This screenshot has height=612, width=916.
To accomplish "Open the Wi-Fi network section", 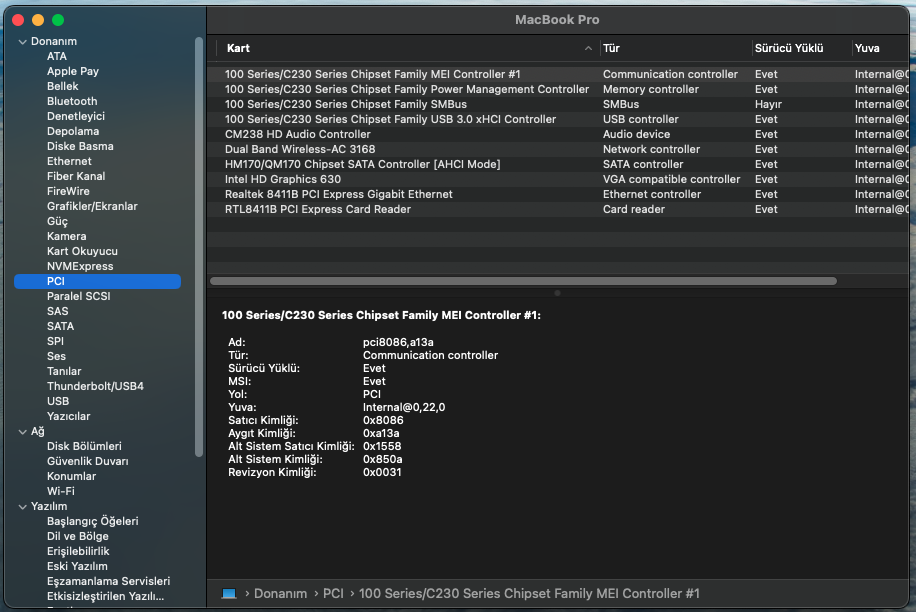I will [60, 491].
